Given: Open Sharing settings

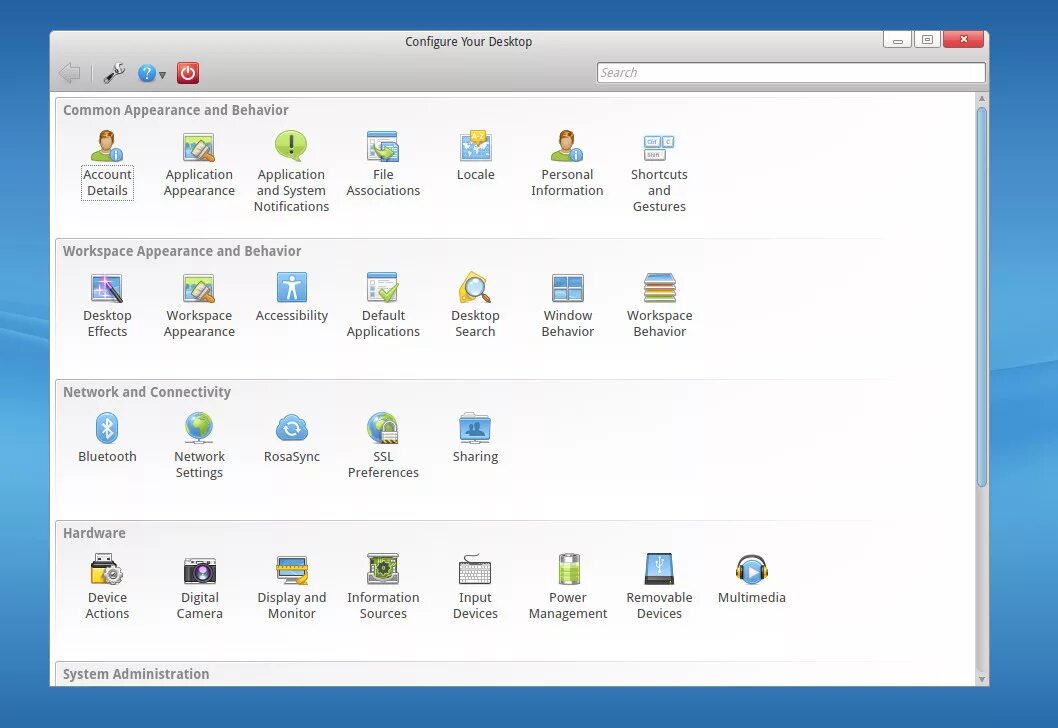Looking at the screenshot, I should coord(476,439).
